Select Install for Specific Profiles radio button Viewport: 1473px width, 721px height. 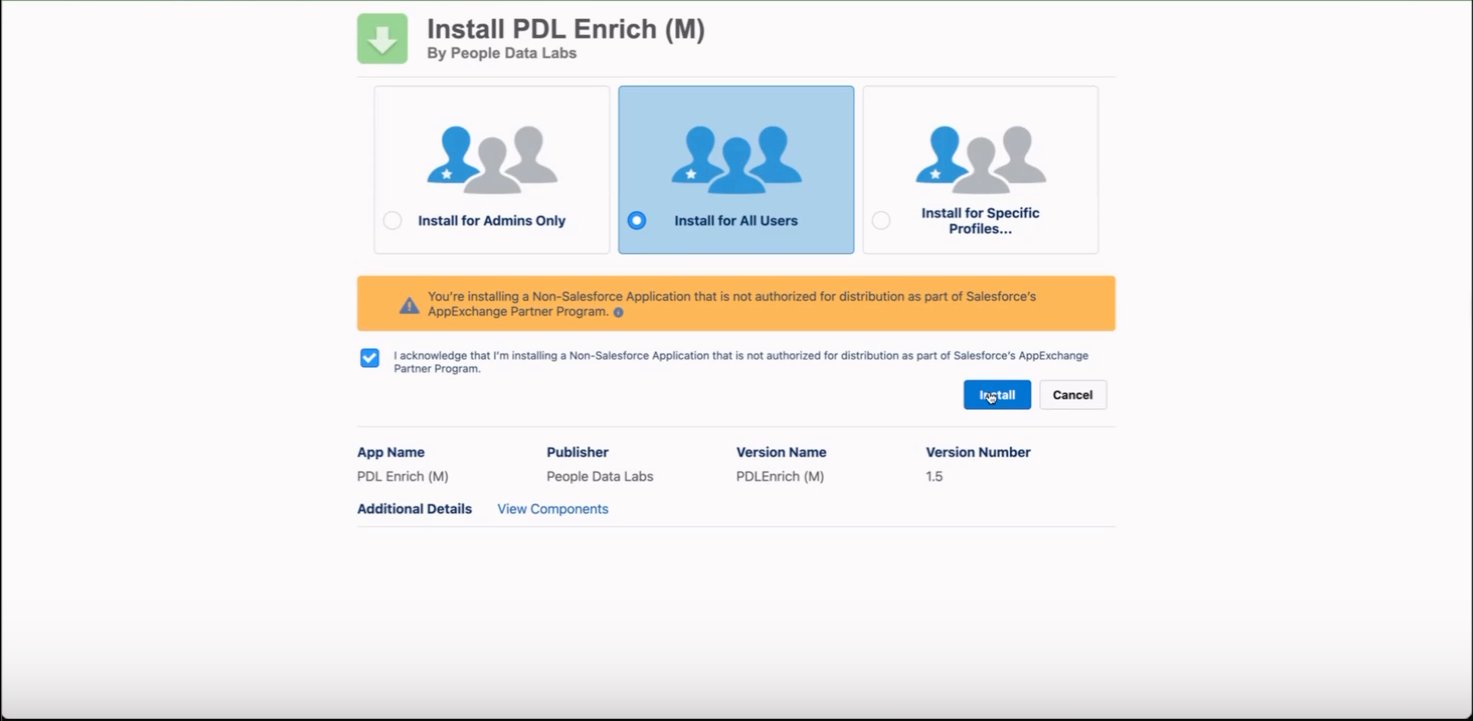(881, 220)
